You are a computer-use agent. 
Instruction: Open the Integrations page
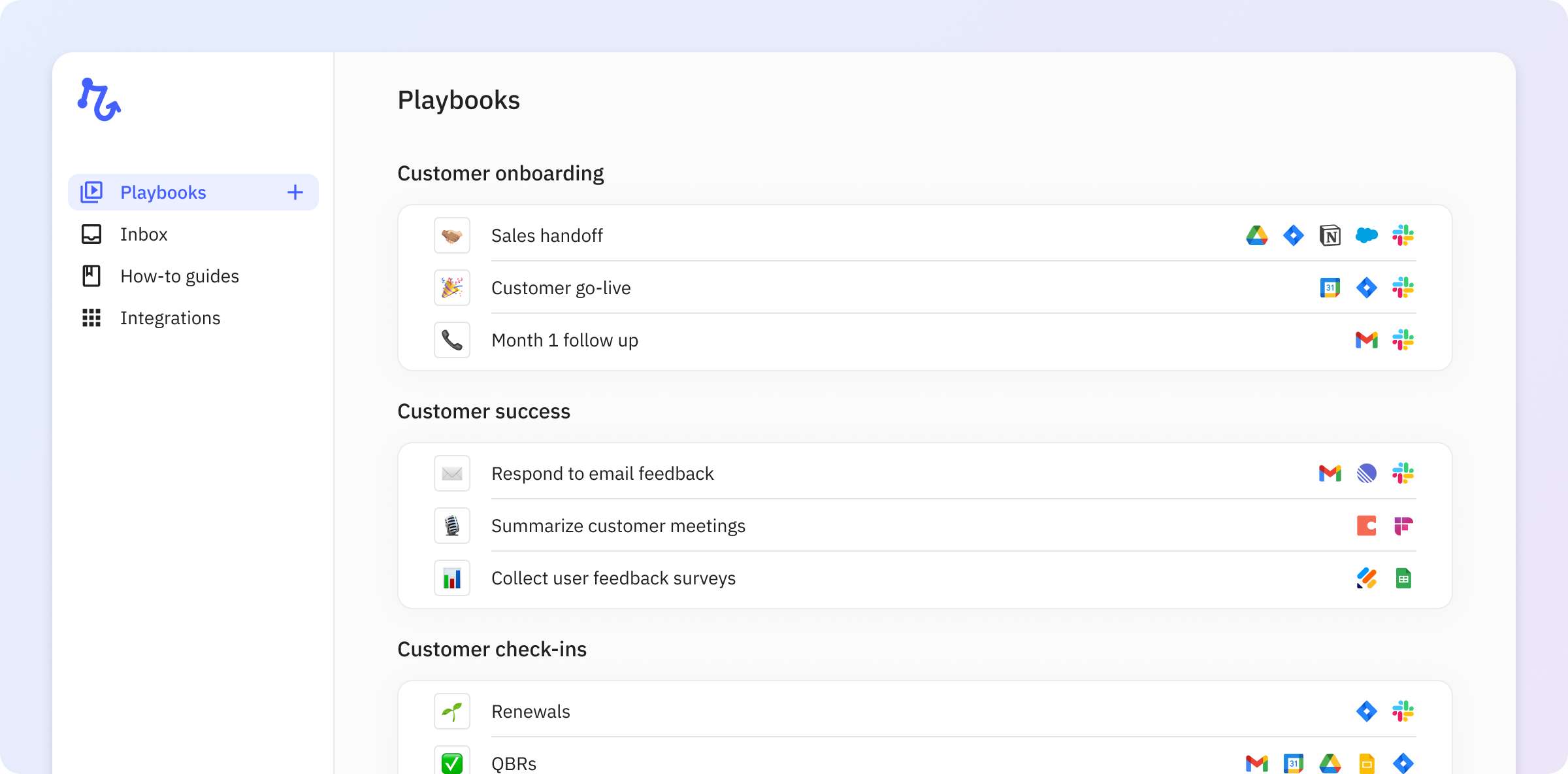(x=170, y=318)
